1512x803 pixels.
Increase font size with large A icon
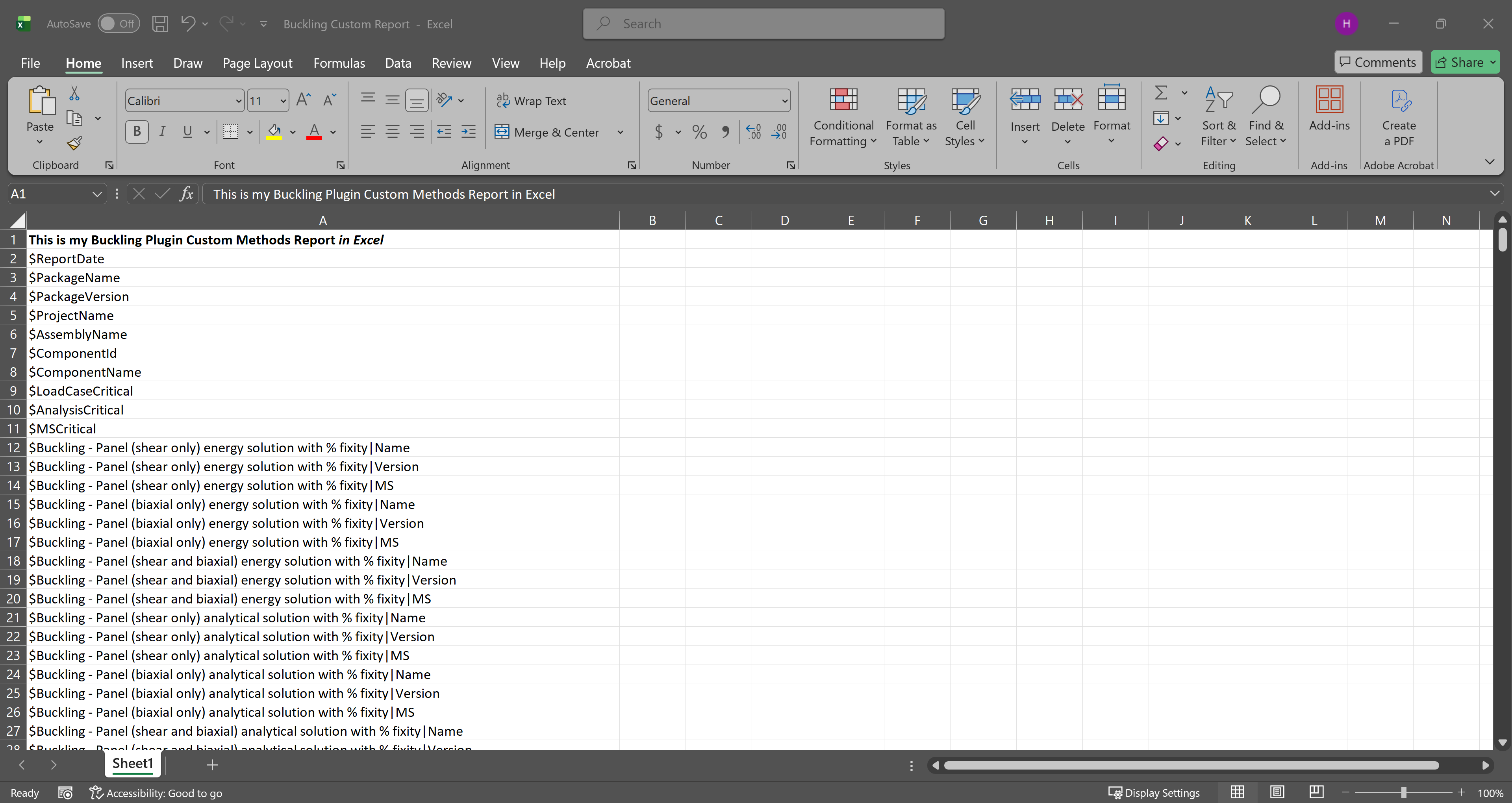[x=304, y=100]
